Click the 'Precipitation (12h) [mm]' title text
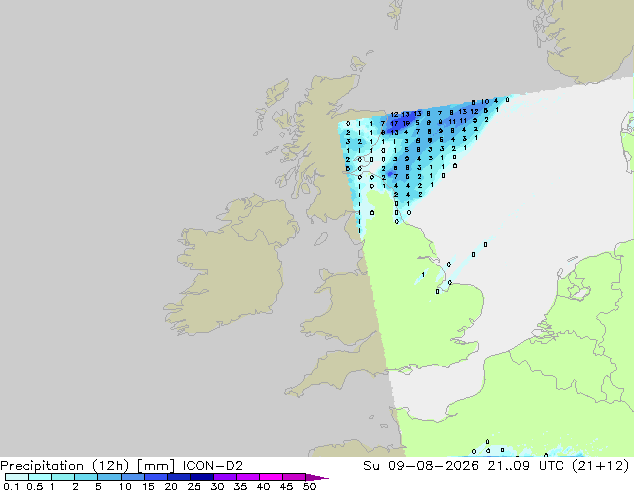The height and width of the screenshot is (490, 634). coord(87,466)
